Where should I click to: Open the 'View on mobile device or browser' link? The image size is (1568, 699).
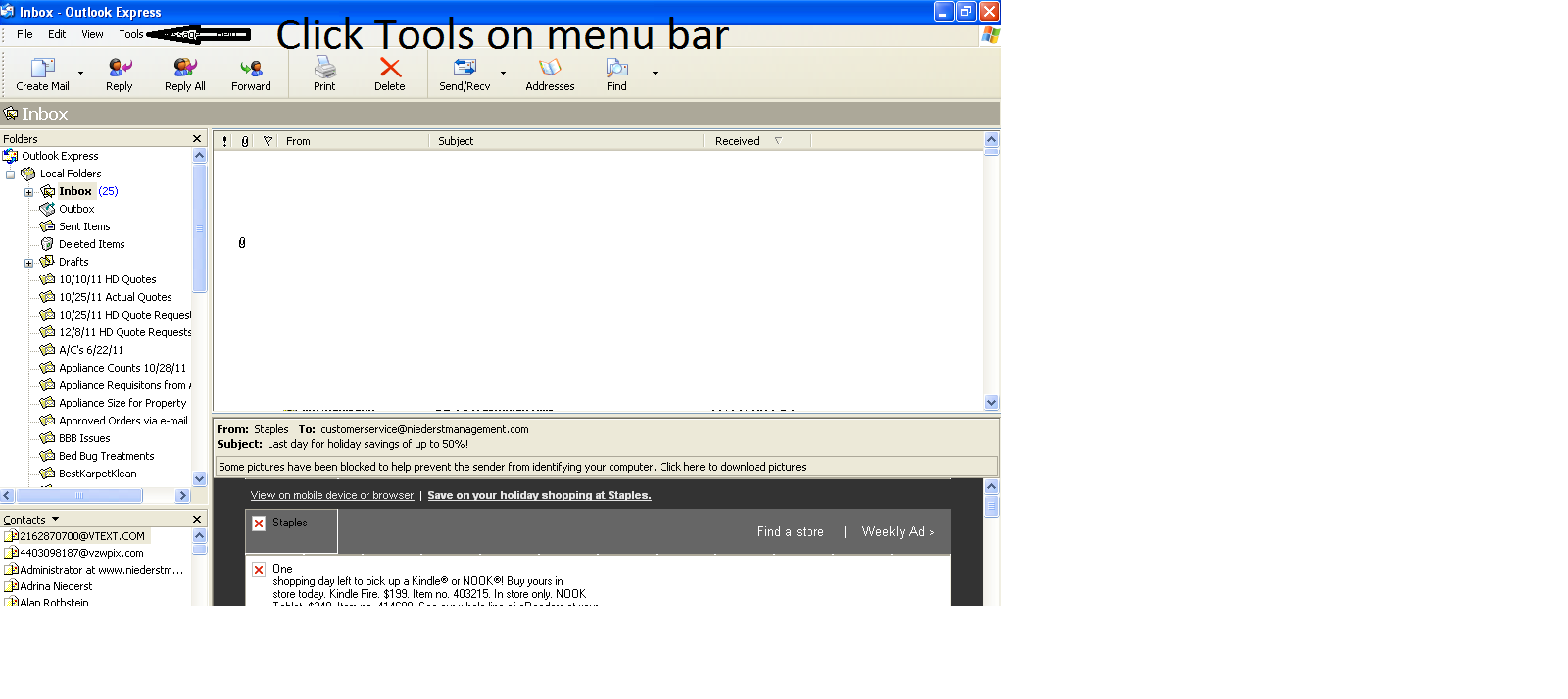tap(331, 495)
